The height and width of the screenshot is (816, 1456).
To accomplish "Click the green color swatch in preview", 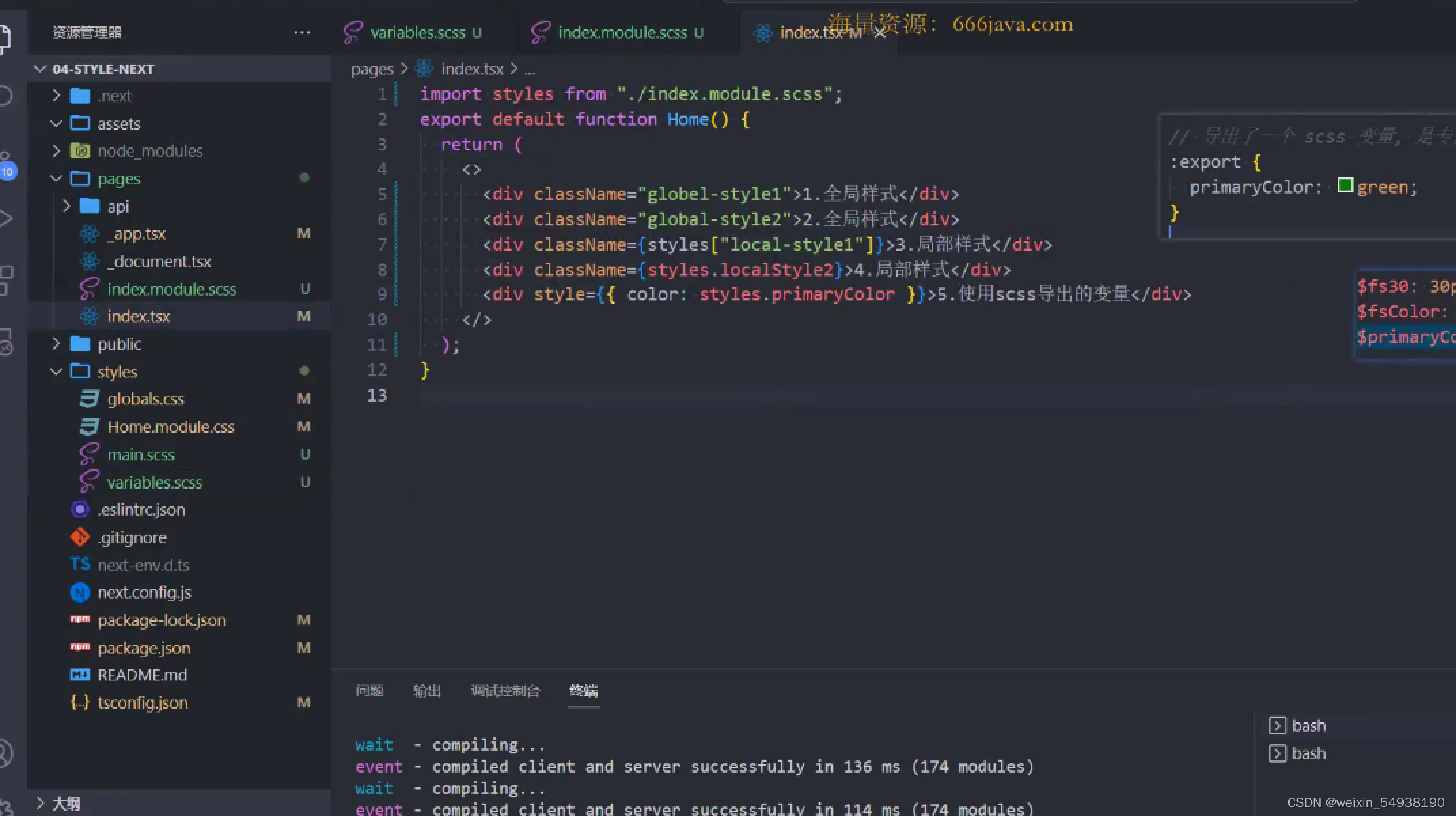I will pos(1345,185).
